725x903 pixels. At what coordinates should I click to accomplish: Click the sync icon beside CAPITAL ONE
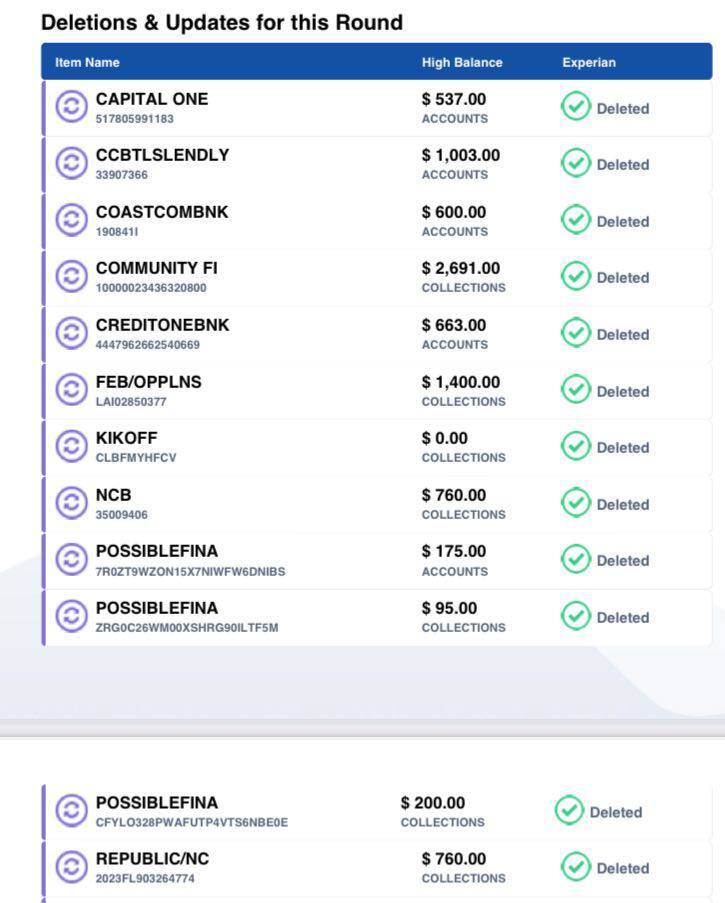[x=71, y=107]
